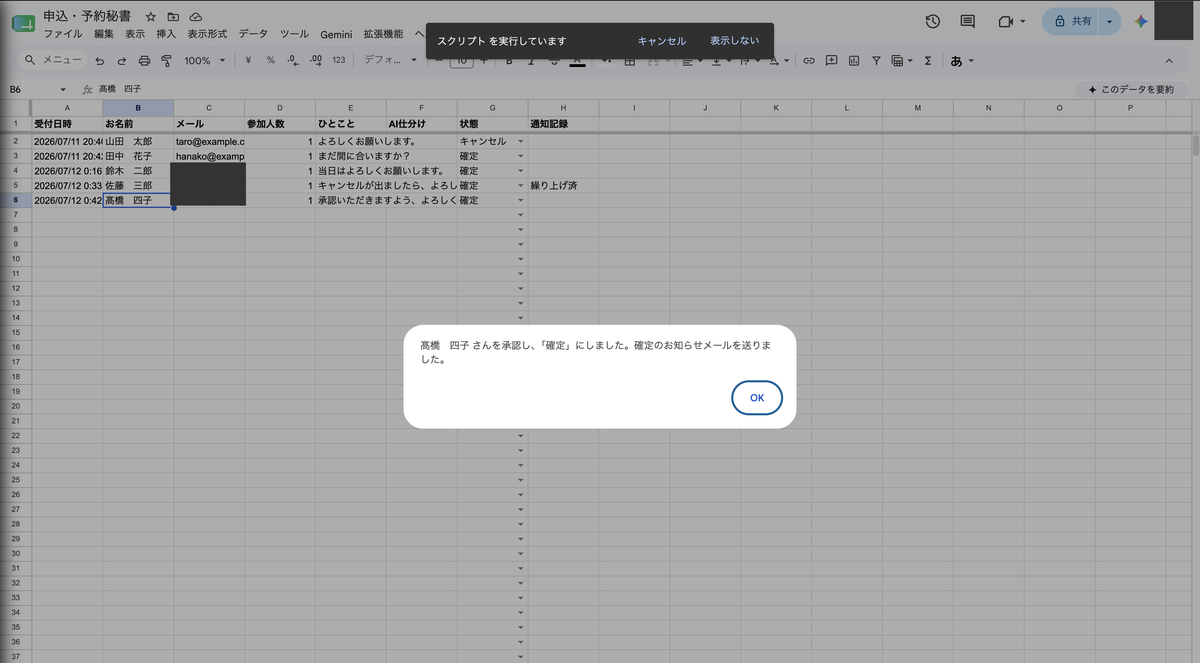The width and height of the screenshot is (1200, 663).
Task: Click the print icon in toolbar
Action: (144, 60)
